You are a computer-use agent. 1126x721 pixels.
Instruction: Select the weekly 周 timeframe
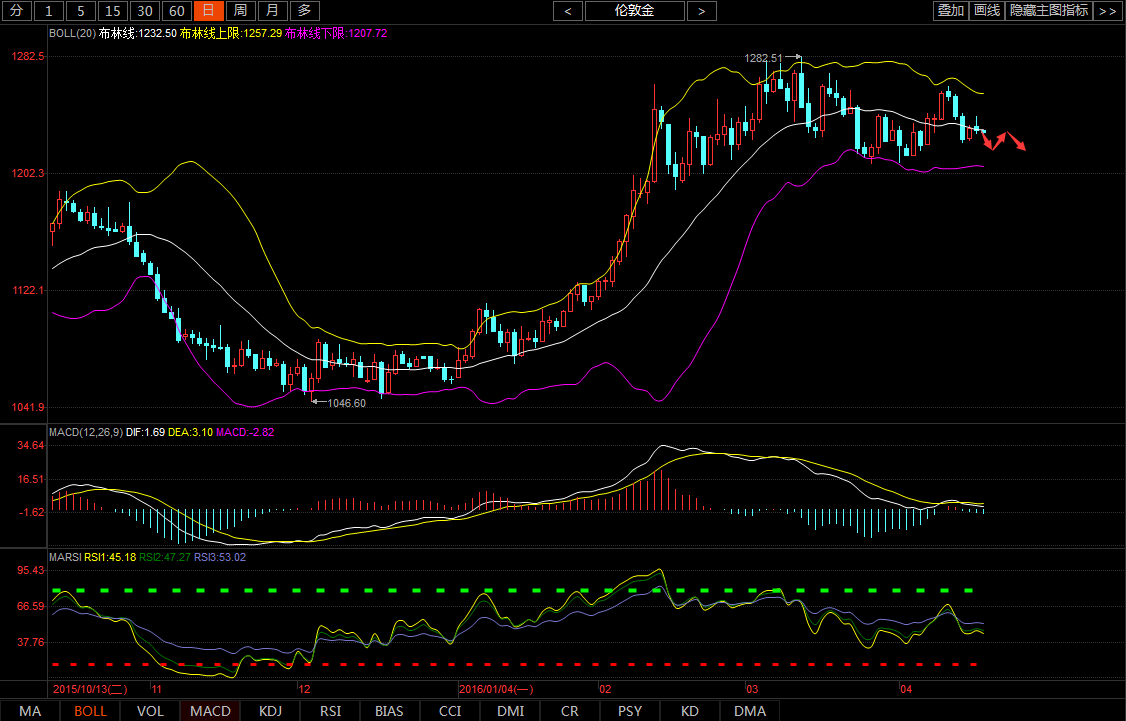[241, 11]
